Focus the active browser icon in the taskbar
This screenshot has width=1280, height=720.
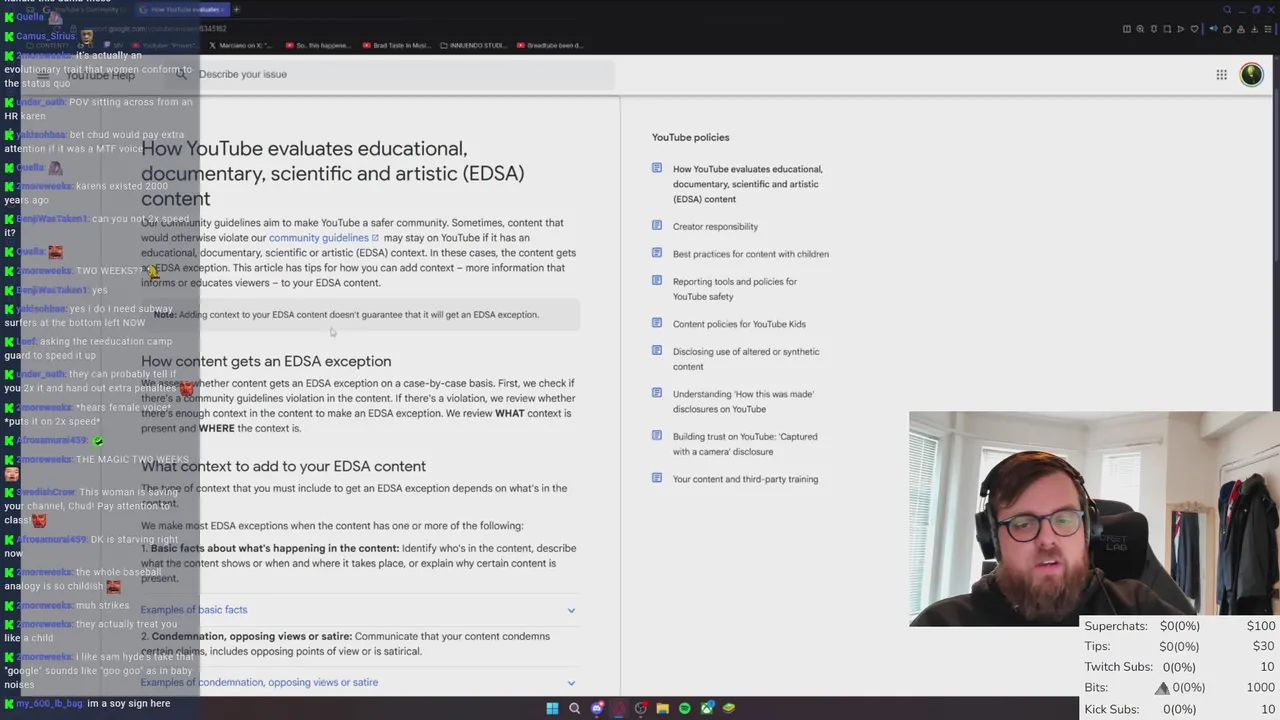pos(619,708)
